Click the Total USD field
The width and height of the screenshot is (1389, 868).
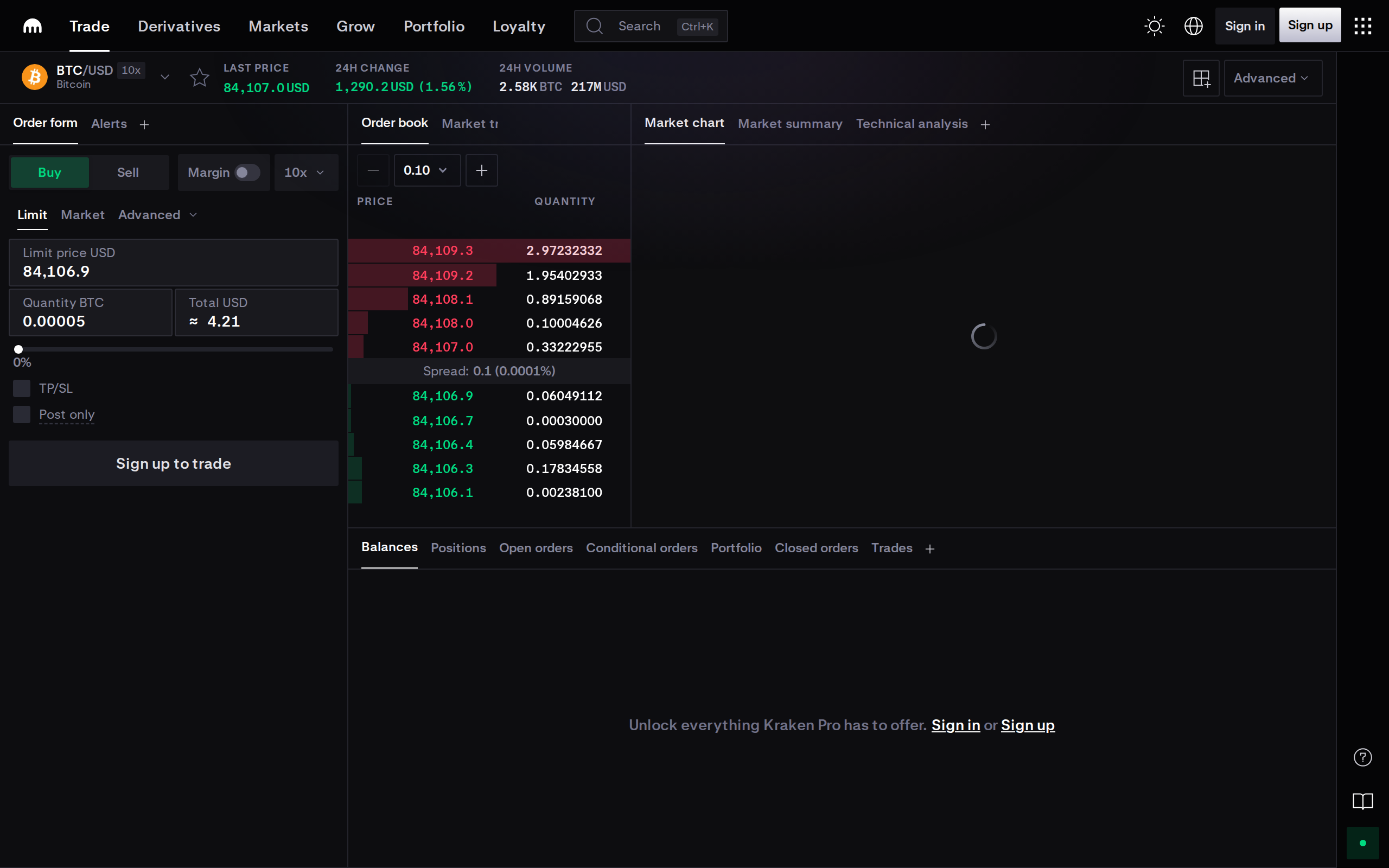point(257,313)
